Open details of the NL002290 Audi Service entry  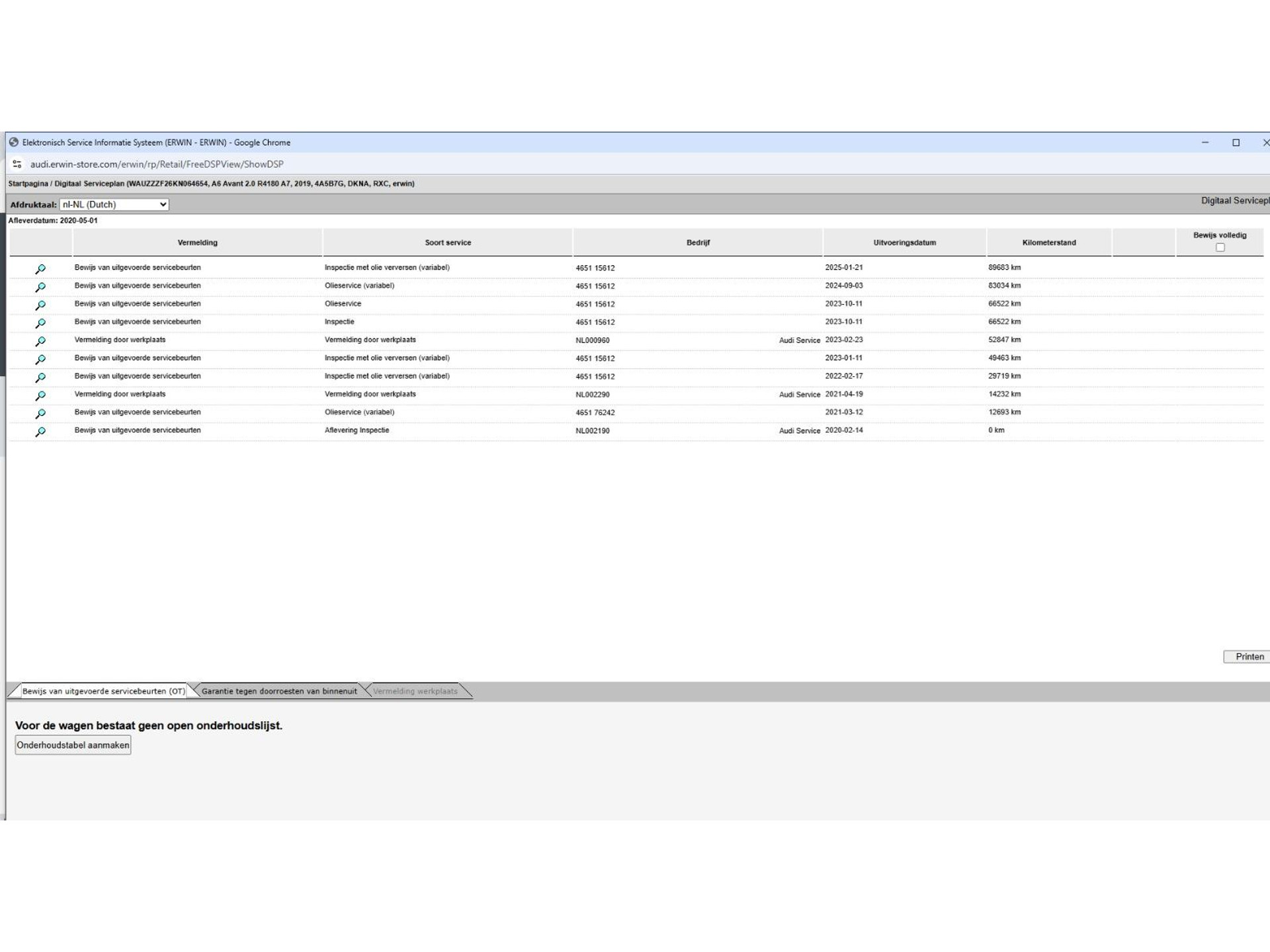(x=40, y=395)
